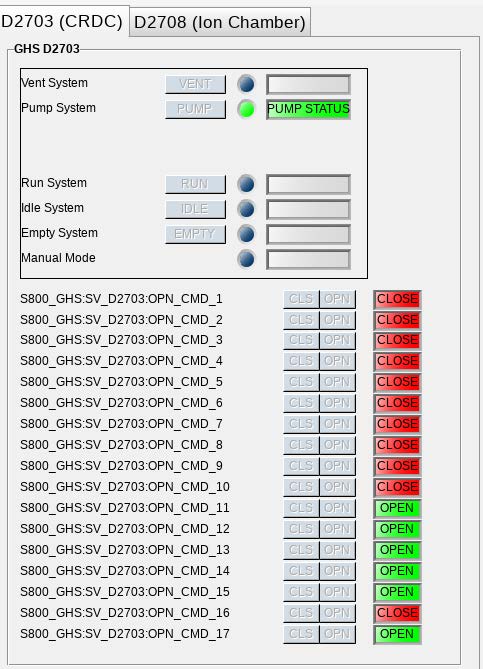Toggle OPN for valve OPN_CMD_1
This screenshot has width=483, height=669.
click(337, 299)
